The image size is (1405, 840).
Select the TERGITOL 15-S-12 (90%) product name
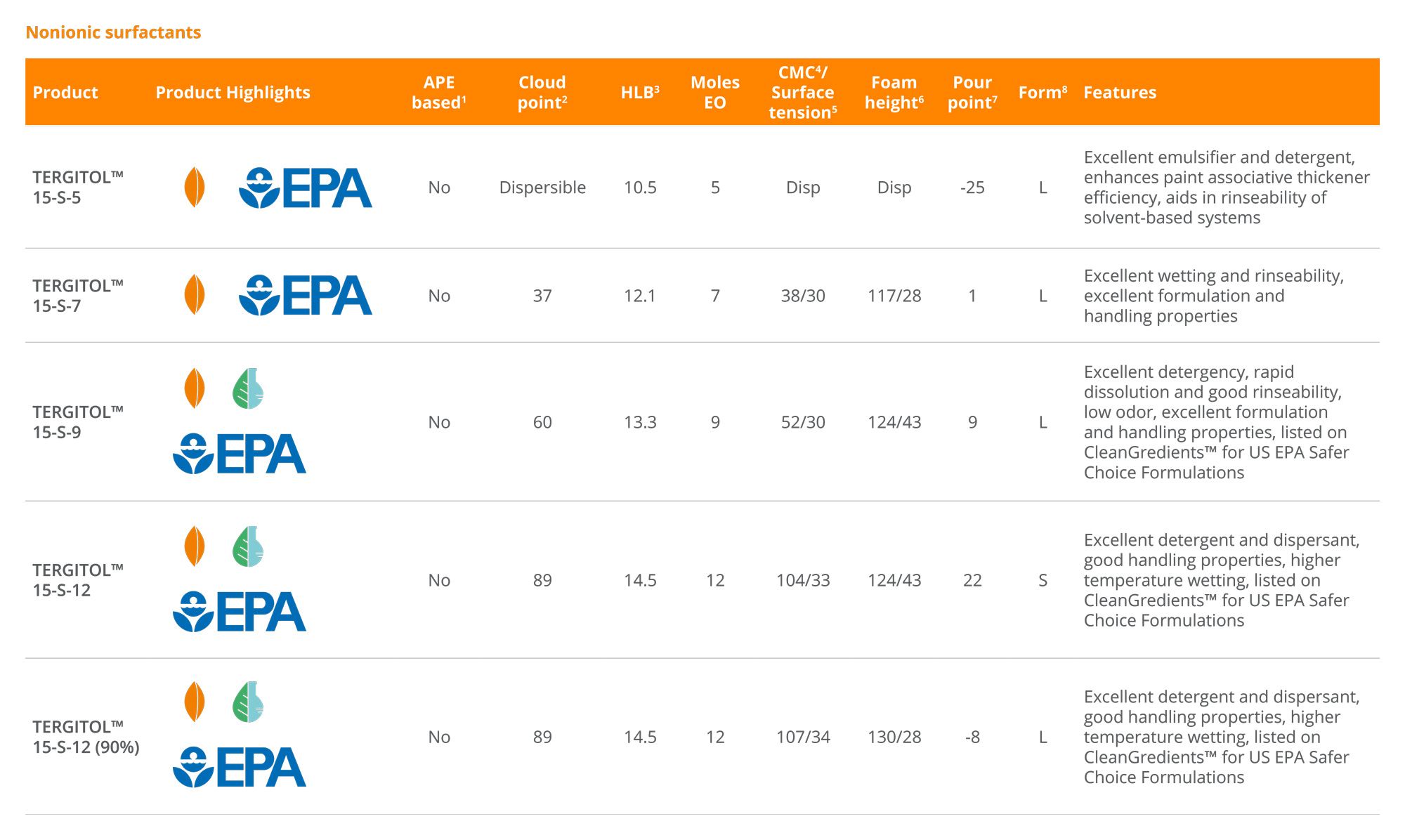click(x=86, y=737)
